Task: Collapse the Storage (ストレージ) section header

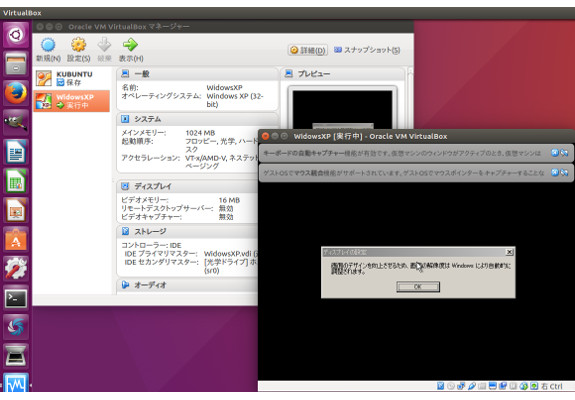Action: click(x=188, y=231)
